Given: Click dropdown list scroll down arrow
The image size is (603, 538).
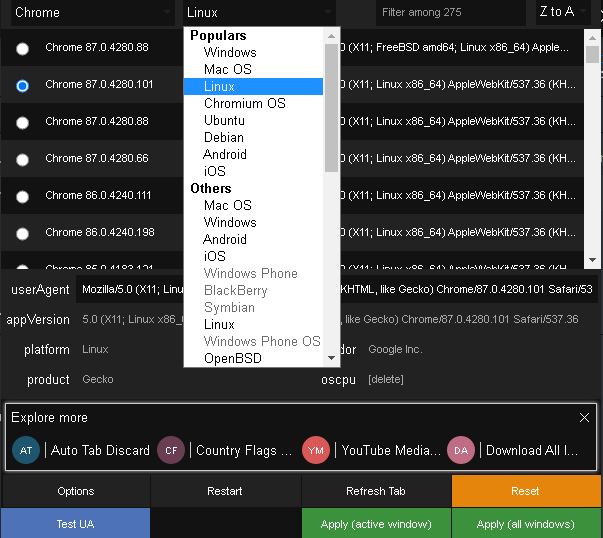Looking at the screenshot, I should (331, 358).
